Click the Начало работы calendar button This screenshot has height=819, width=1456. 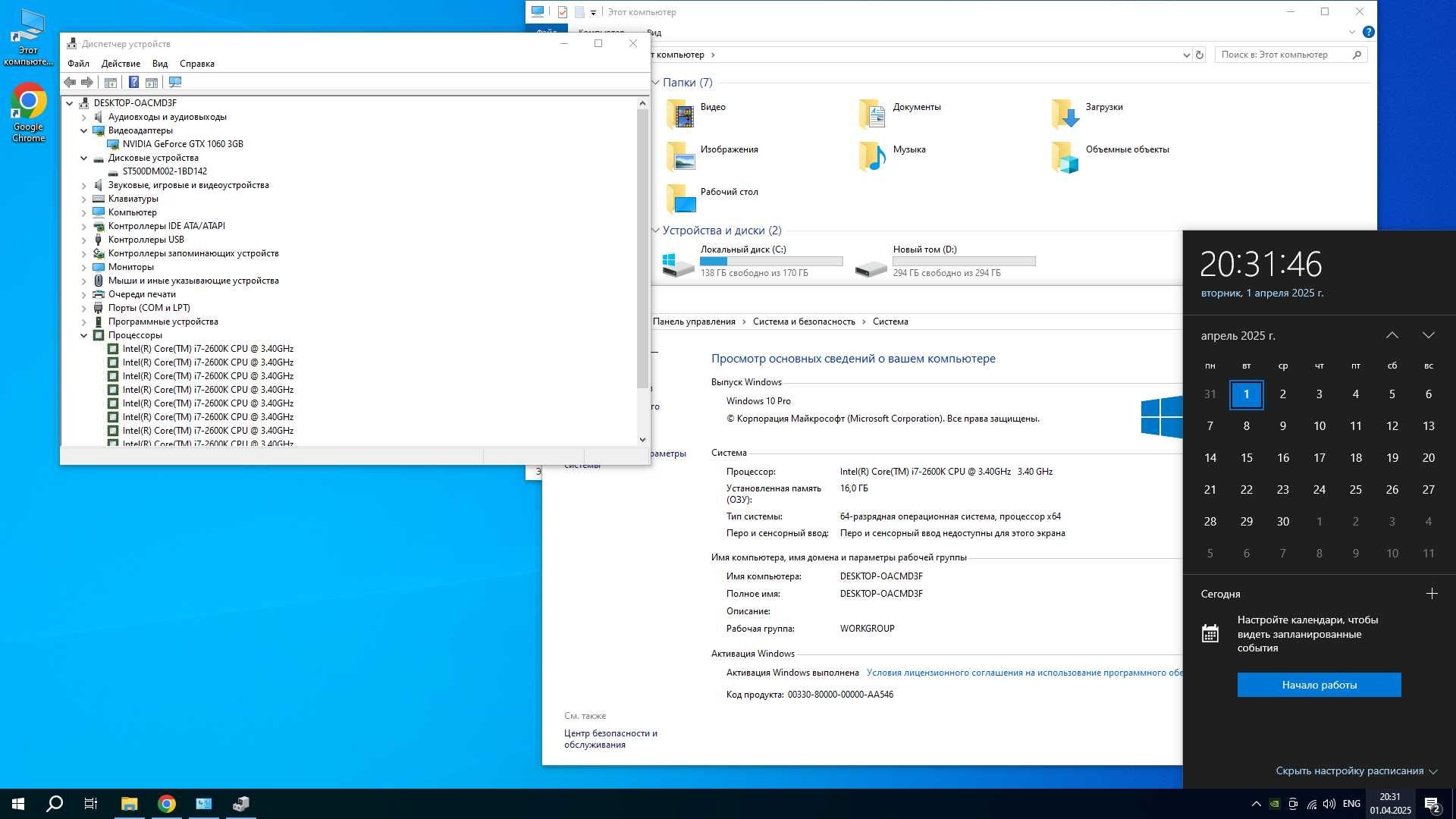click(x=1319, y=685)
